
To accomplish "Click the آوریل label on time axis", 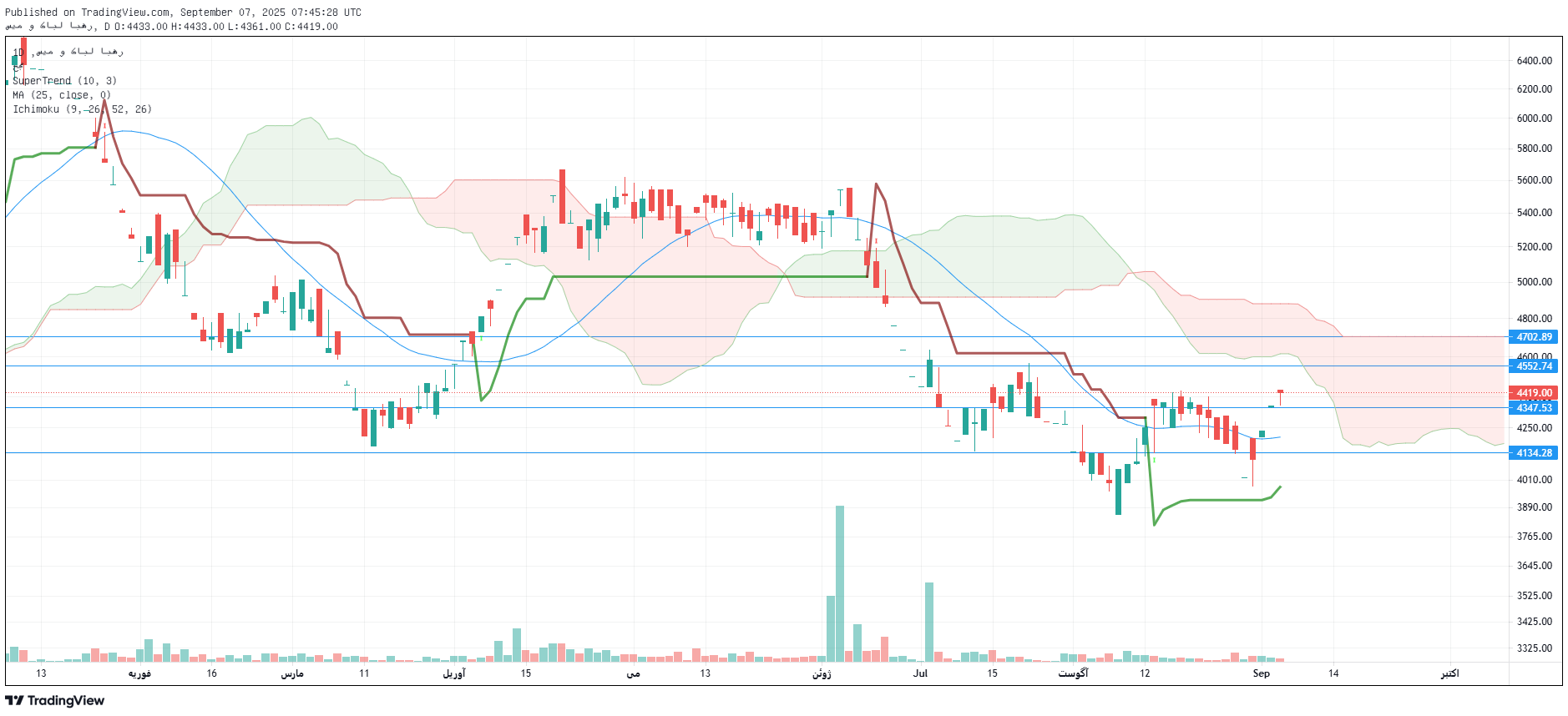I will tap(454, 673).
